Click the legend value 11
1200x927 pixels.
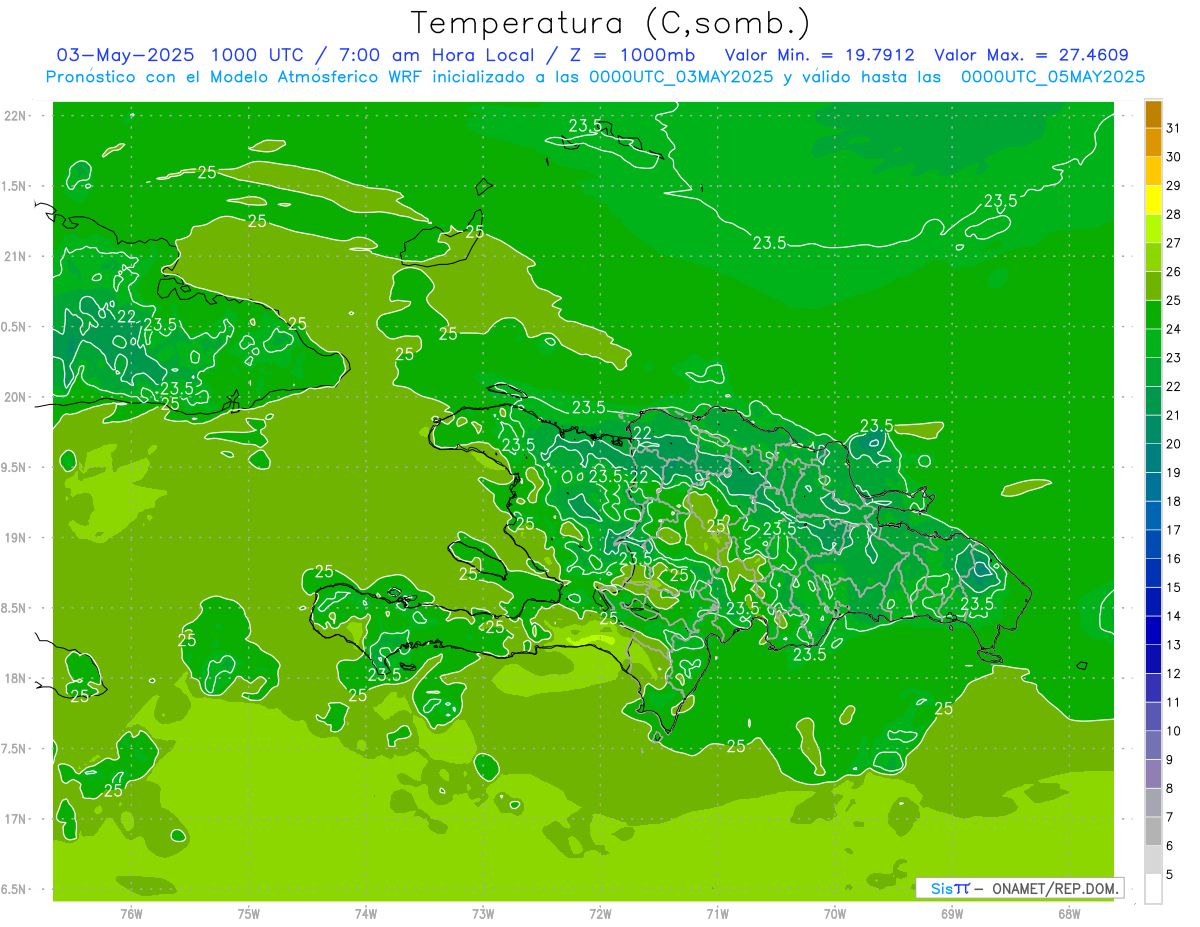click(x=1173, y=702)
